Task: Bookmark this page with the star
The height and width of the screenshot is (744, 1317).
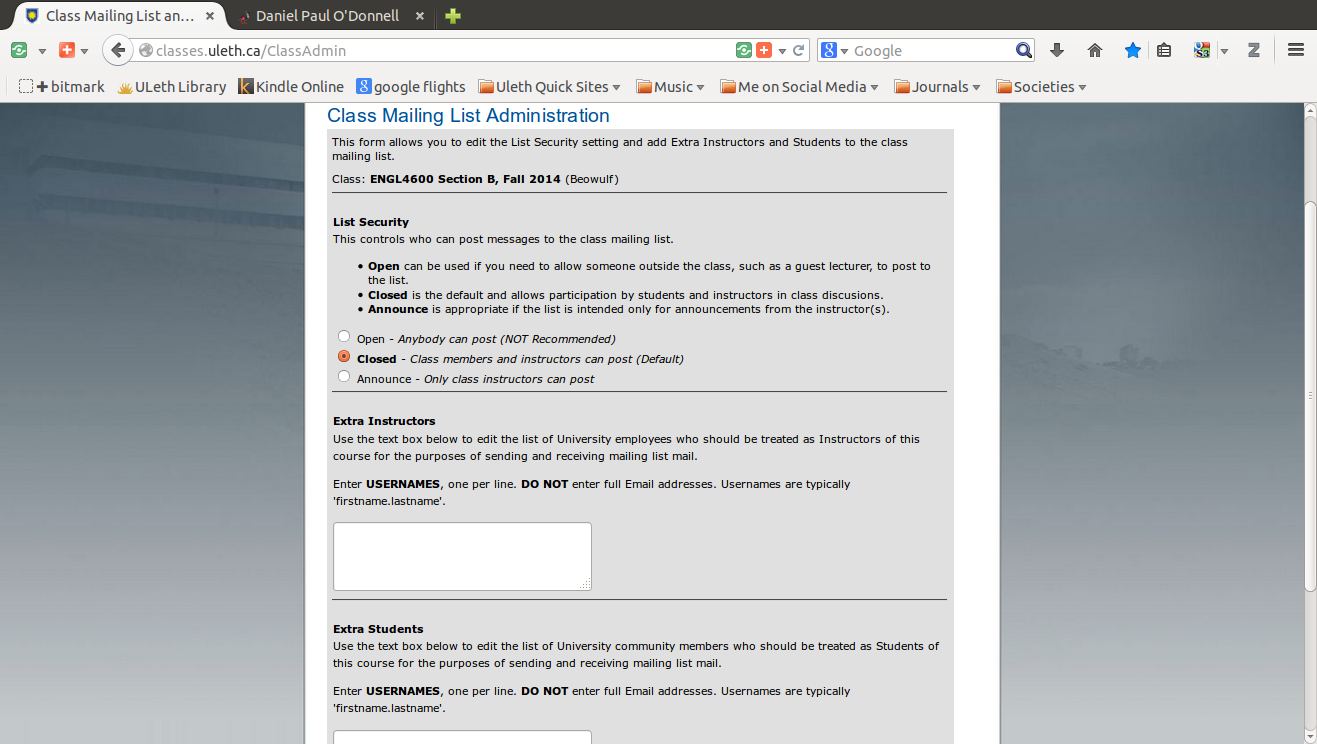Action: (x=1132, y=50)
